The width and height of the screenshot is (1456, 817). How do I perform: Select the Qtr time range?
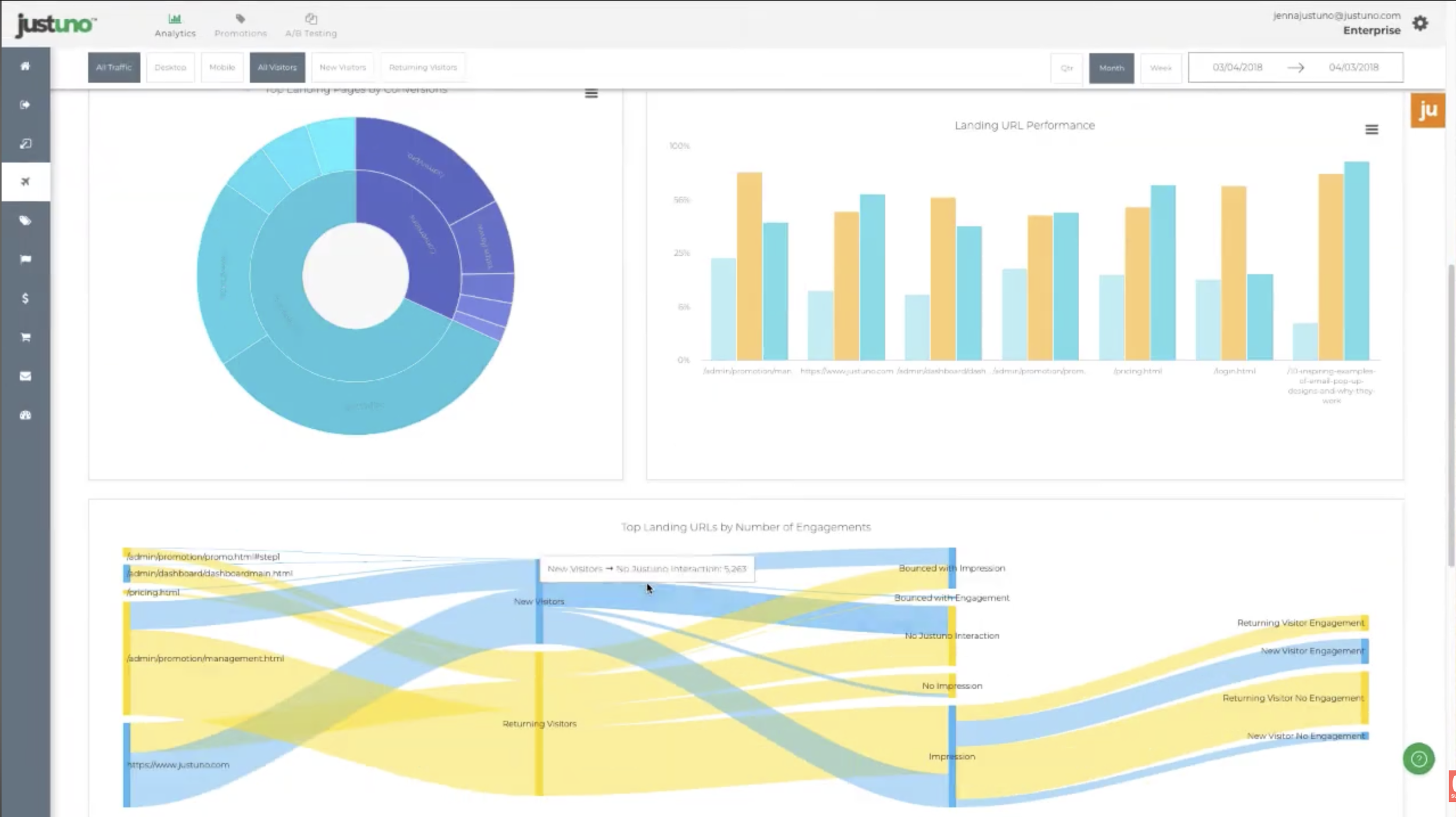point(1067,68)
